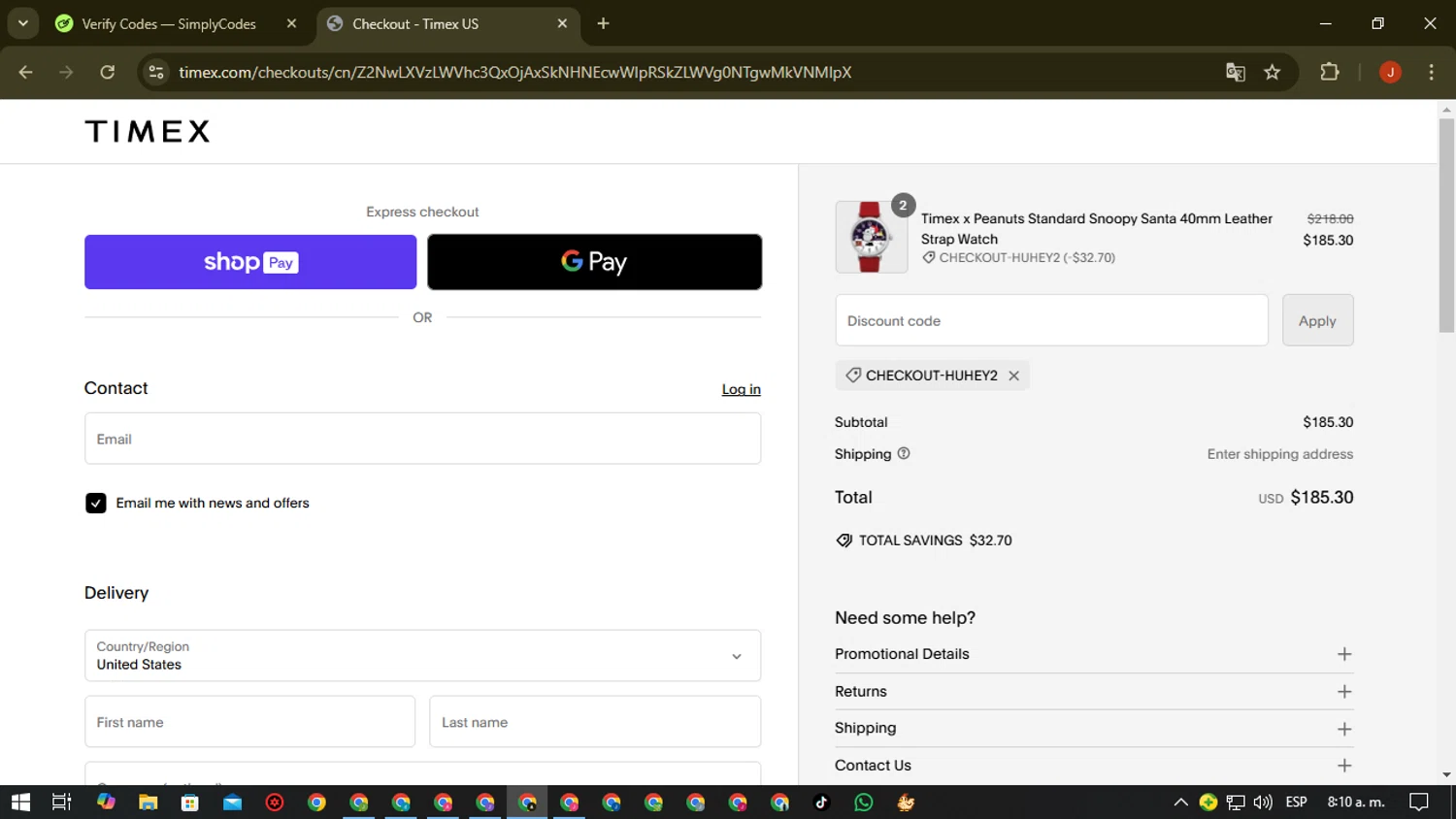
Task: Click the Google Pay express checkout button
Action: (x=594, y=262)
